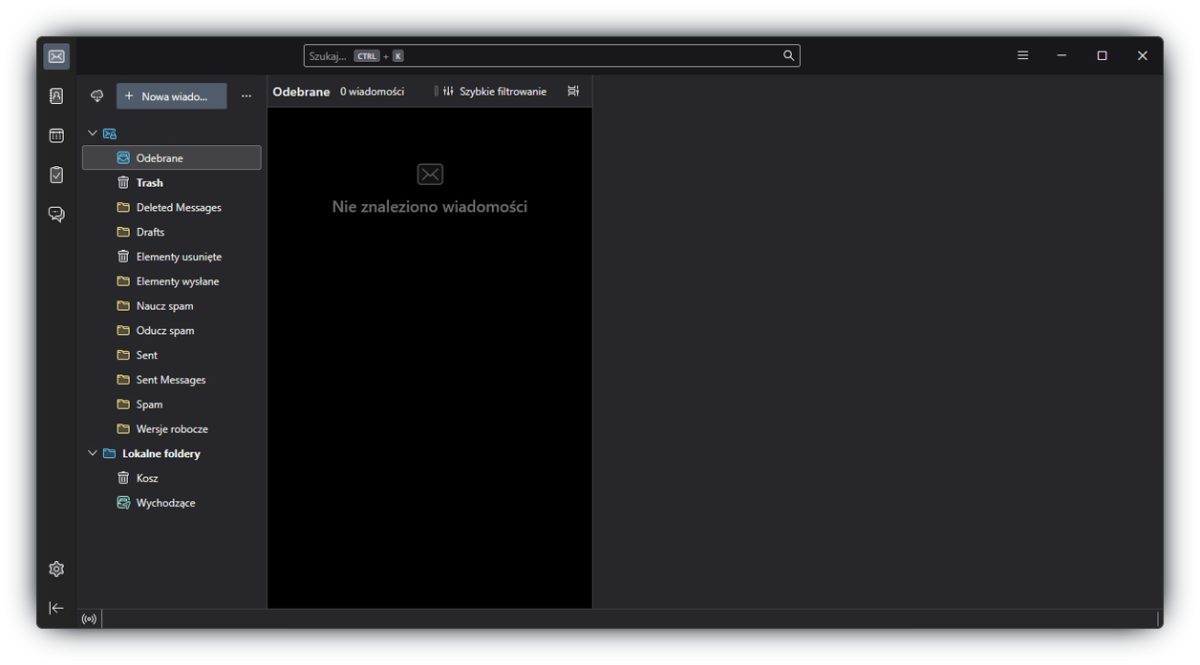
Task: Click the search magnifier in the search bar
Action: point(789,55)
